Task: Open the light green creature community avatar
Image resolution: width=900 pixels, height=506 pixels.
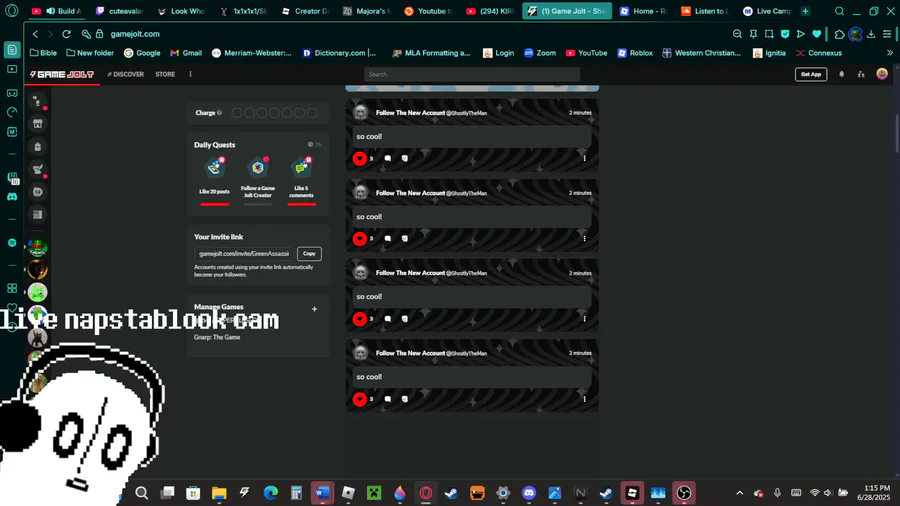Action: (x=37, y=292)
